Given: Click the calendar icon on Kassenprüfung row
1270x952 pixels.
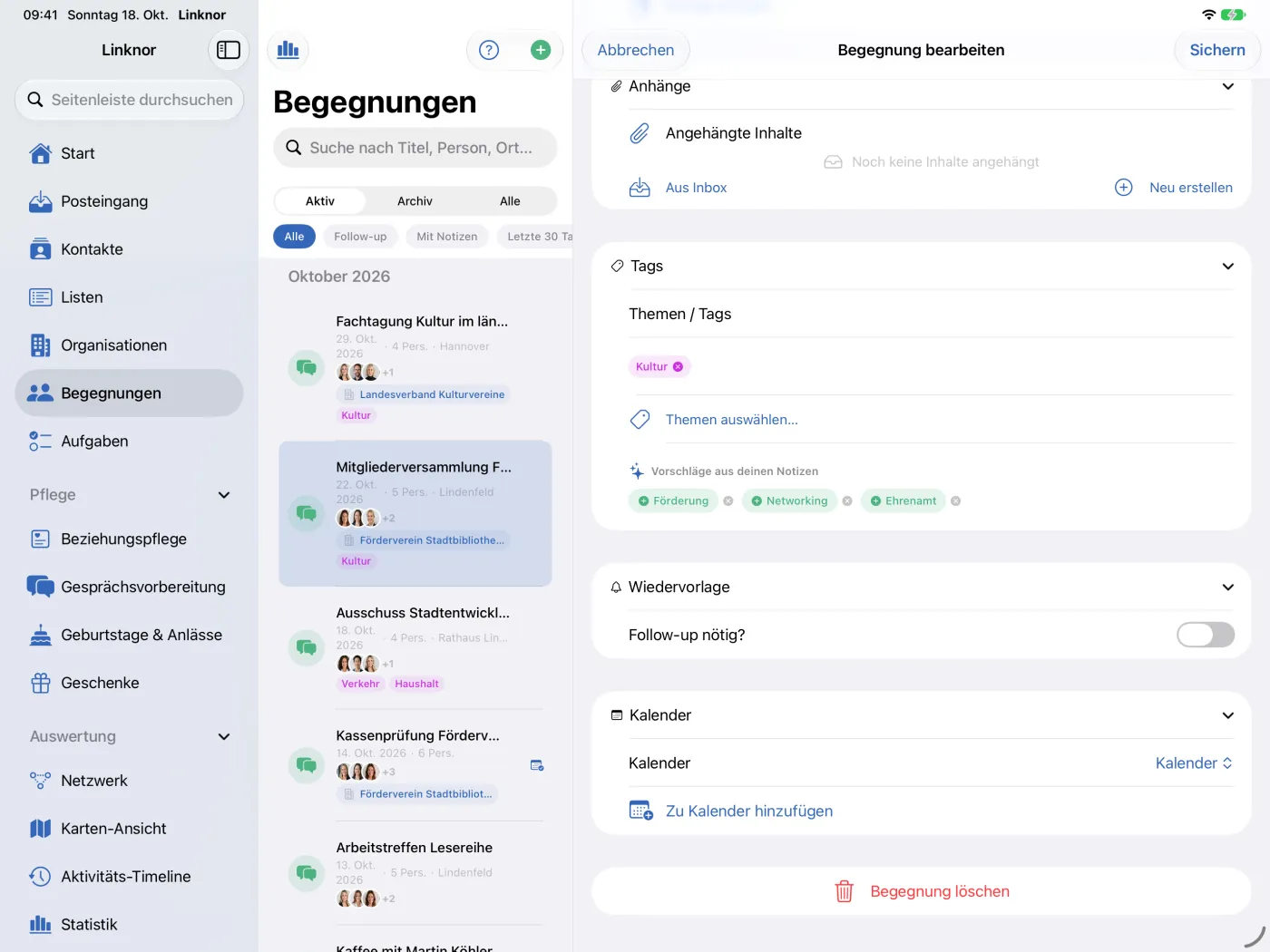Looking at the screenshot, I should 537,765.
